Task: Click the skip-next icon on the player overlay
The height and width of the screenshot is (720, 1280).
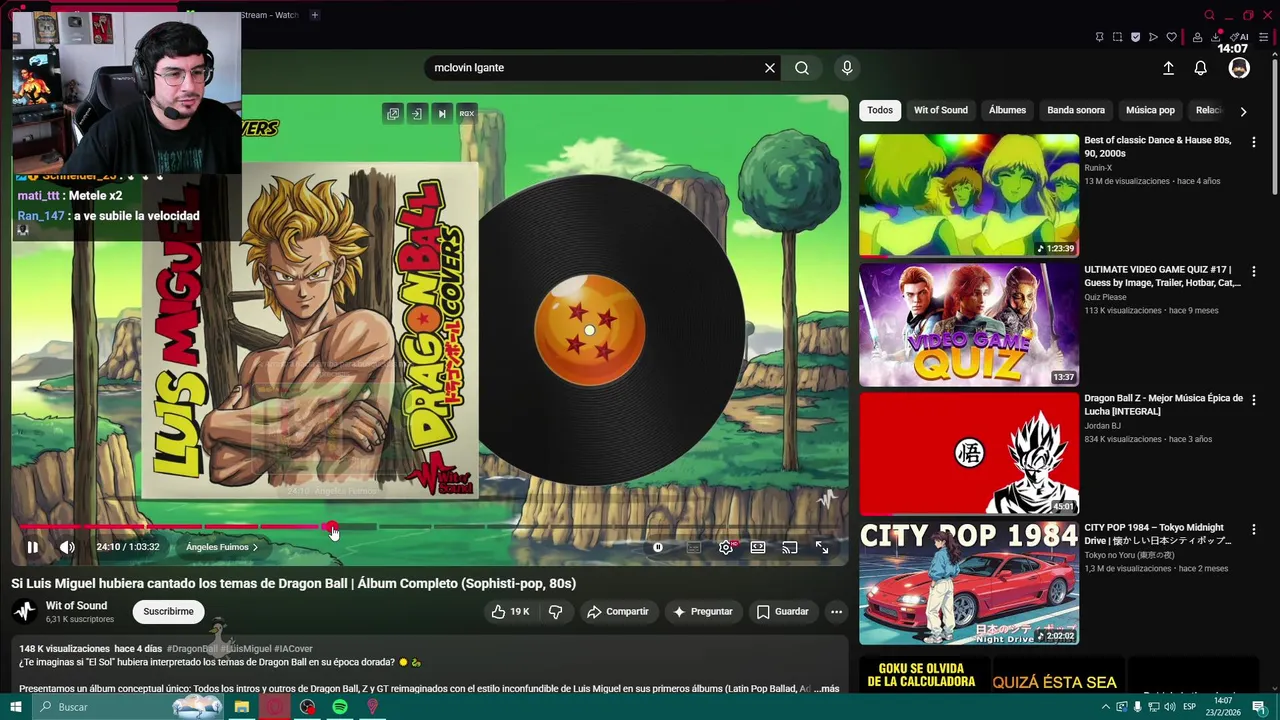Action: click(x=442, y=114)
